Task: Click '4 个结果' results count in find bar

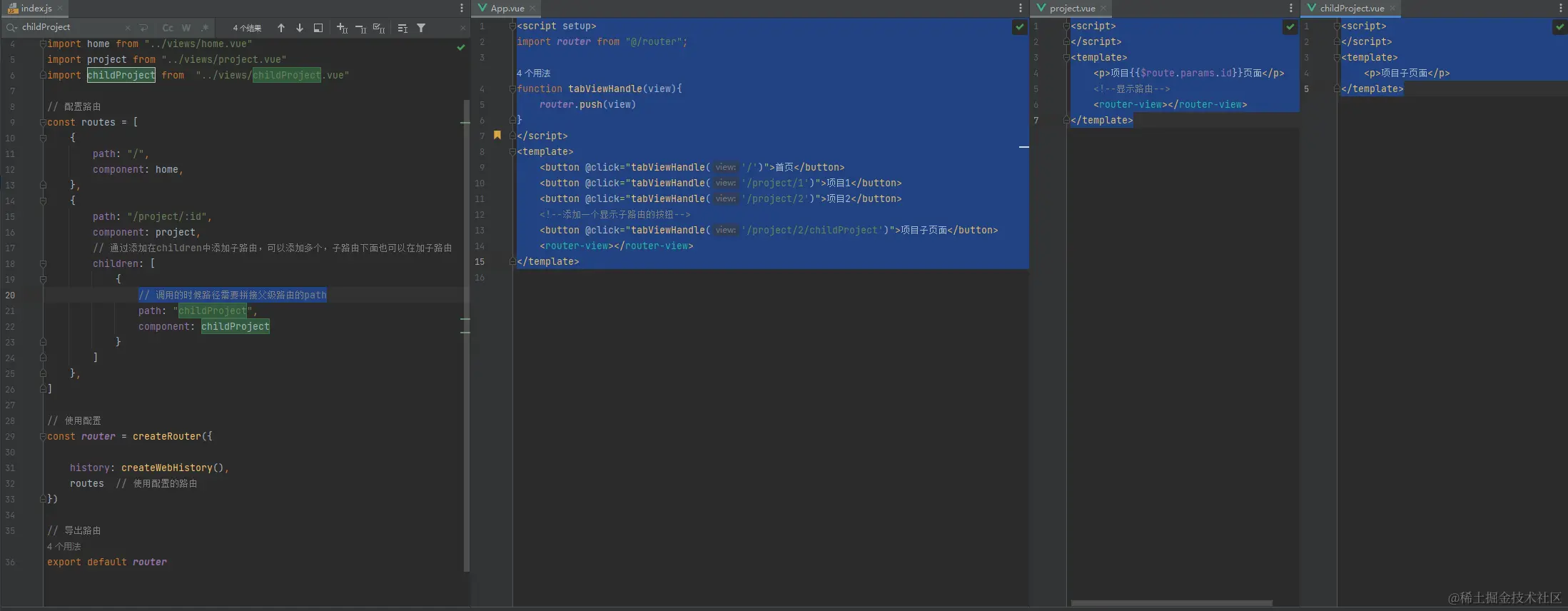Action: pos(247,28)
